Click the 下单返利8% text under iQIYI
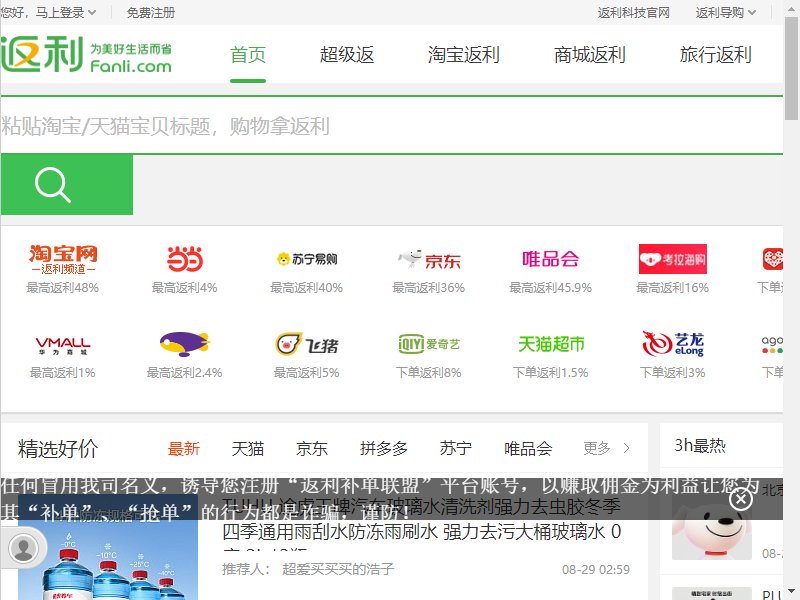This screenshot has height=600, width=800. click(x=429, y=373)
